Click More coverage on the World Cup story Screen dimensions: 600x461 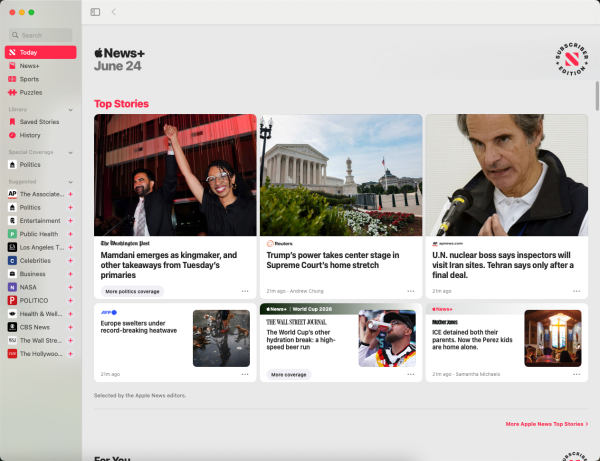point(289,375)
